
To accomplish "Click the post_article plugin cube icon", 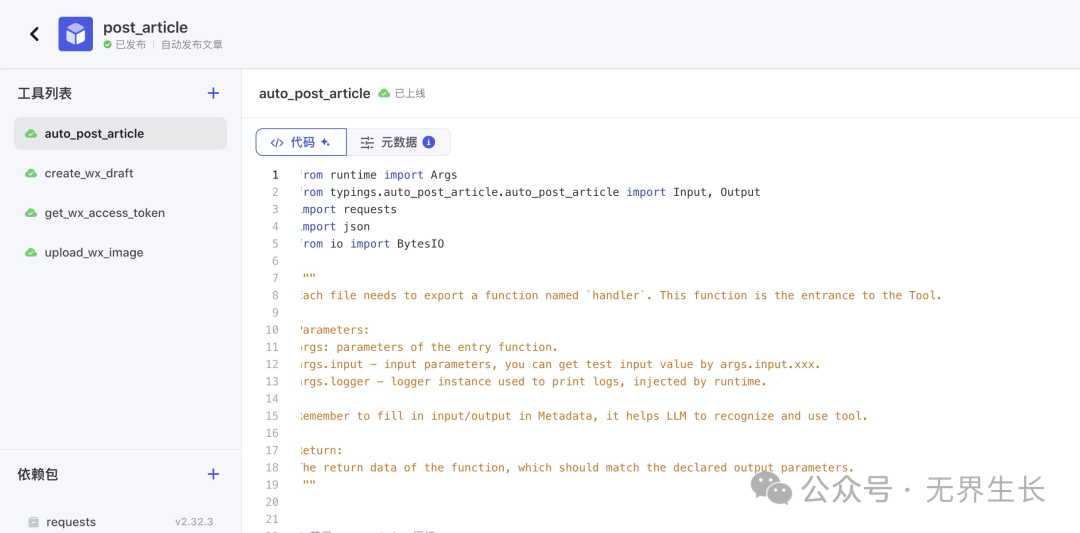I will [75, 34].
